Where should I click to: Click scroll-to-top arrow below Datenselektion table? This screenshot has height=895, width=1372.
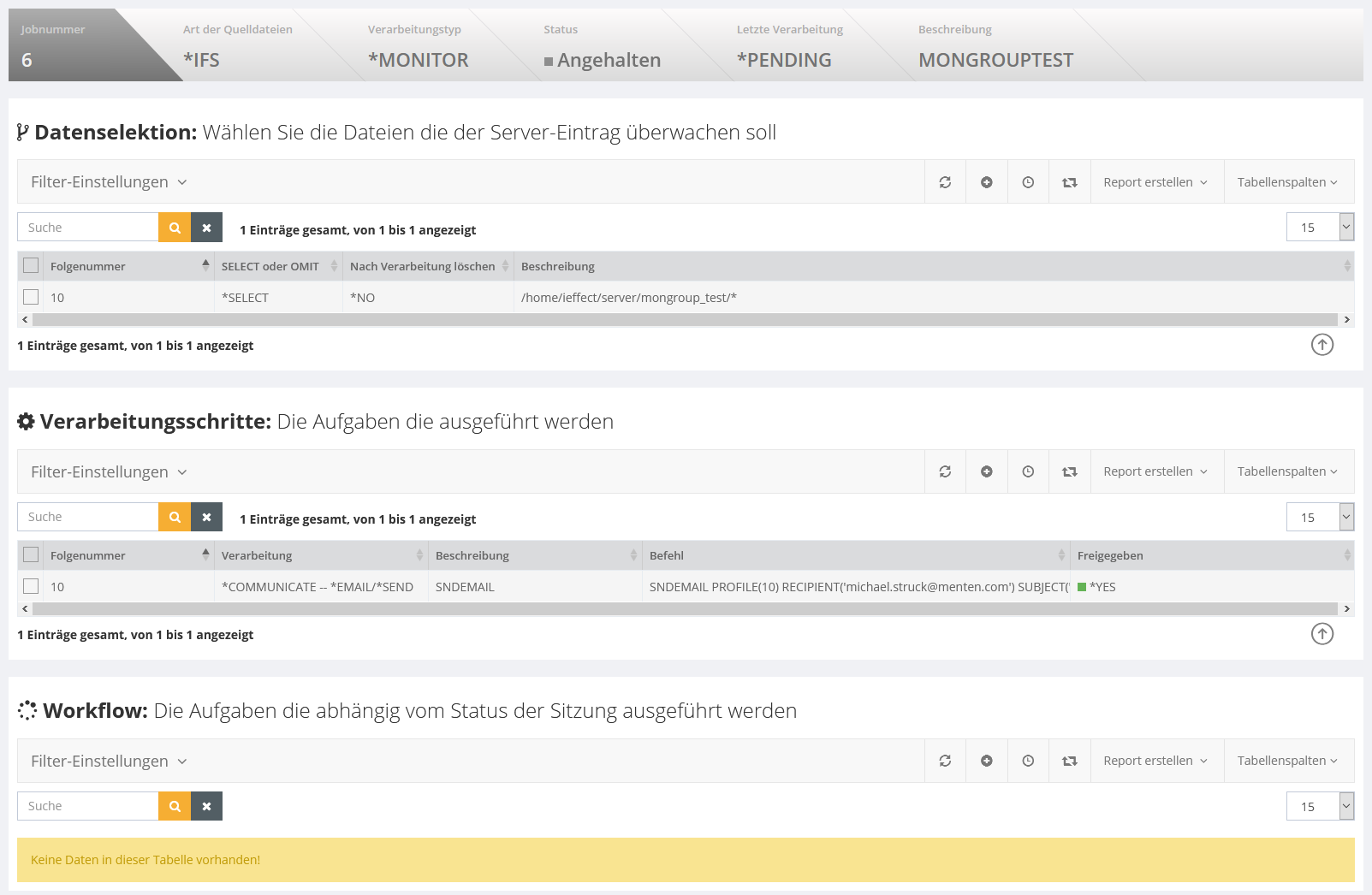point(1322,345)
